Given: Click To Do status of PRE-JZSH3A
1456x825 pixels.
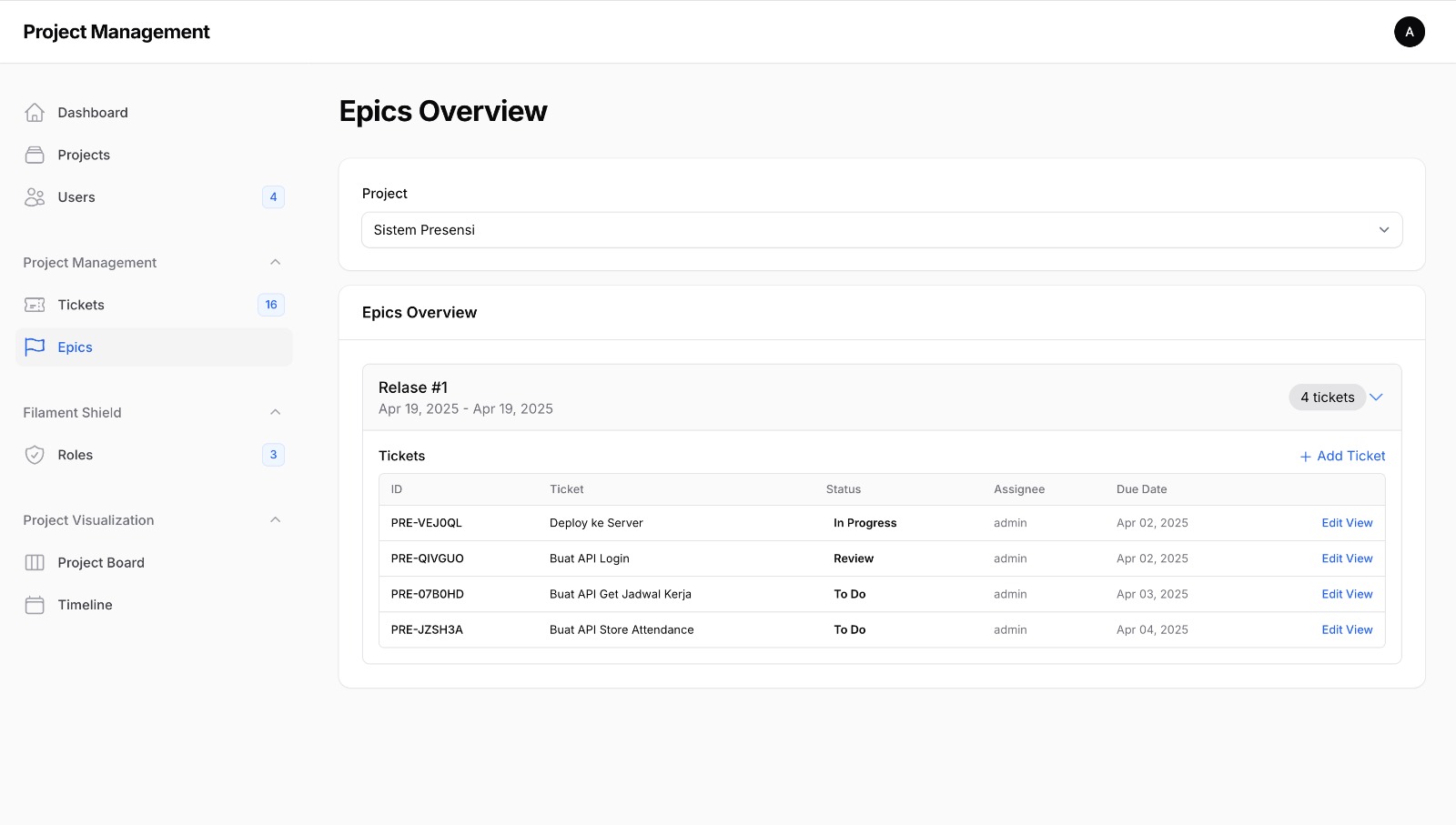Looking at the screenshot, I should pyautogui.click(x=850, y=629).
